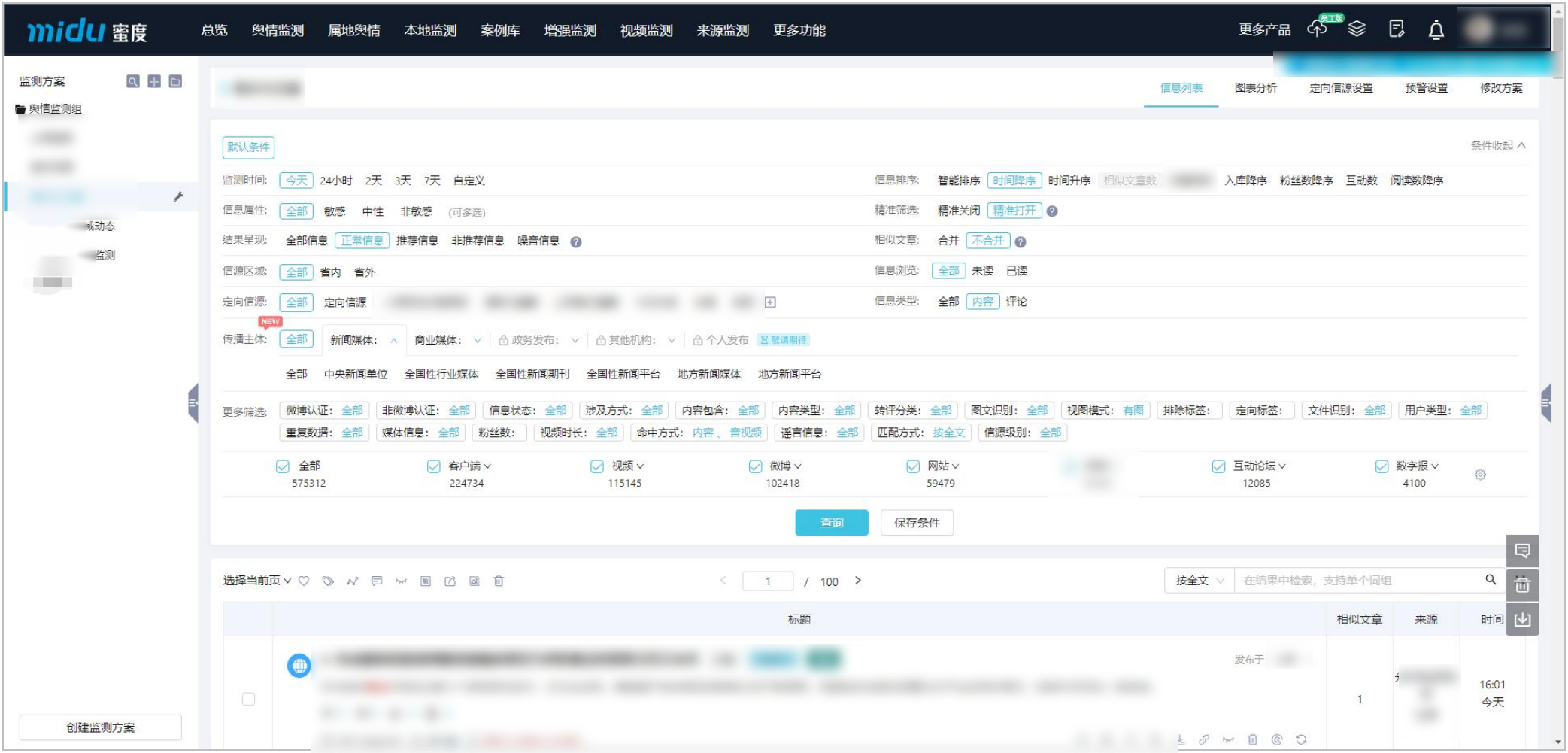Click the search magnifier in the result search box
The width and height of the screenshot is (1568, 753).
pos(1491,579)
